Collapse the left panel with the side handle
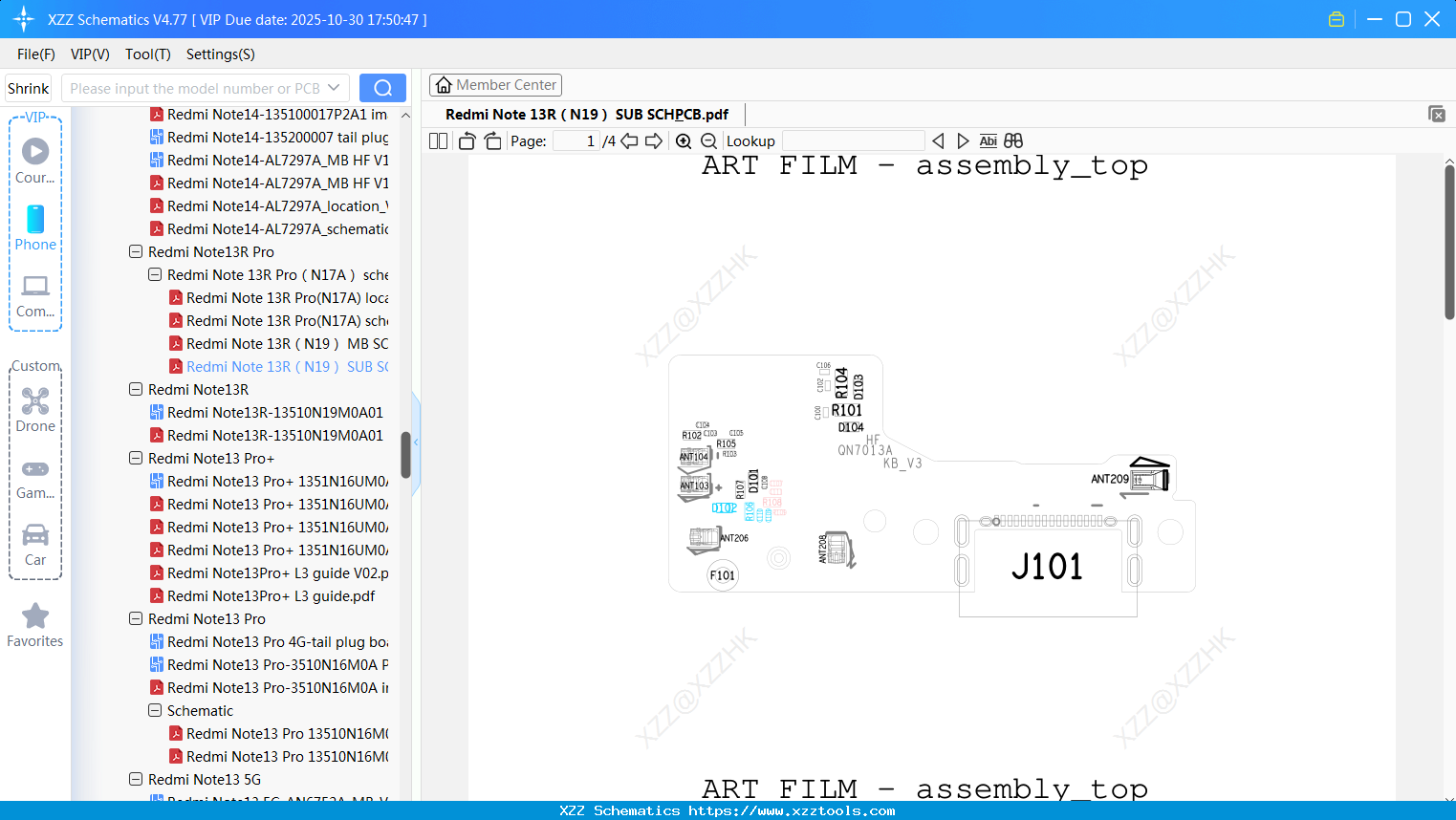This screenshot has width=1456, height=820. 416,442
